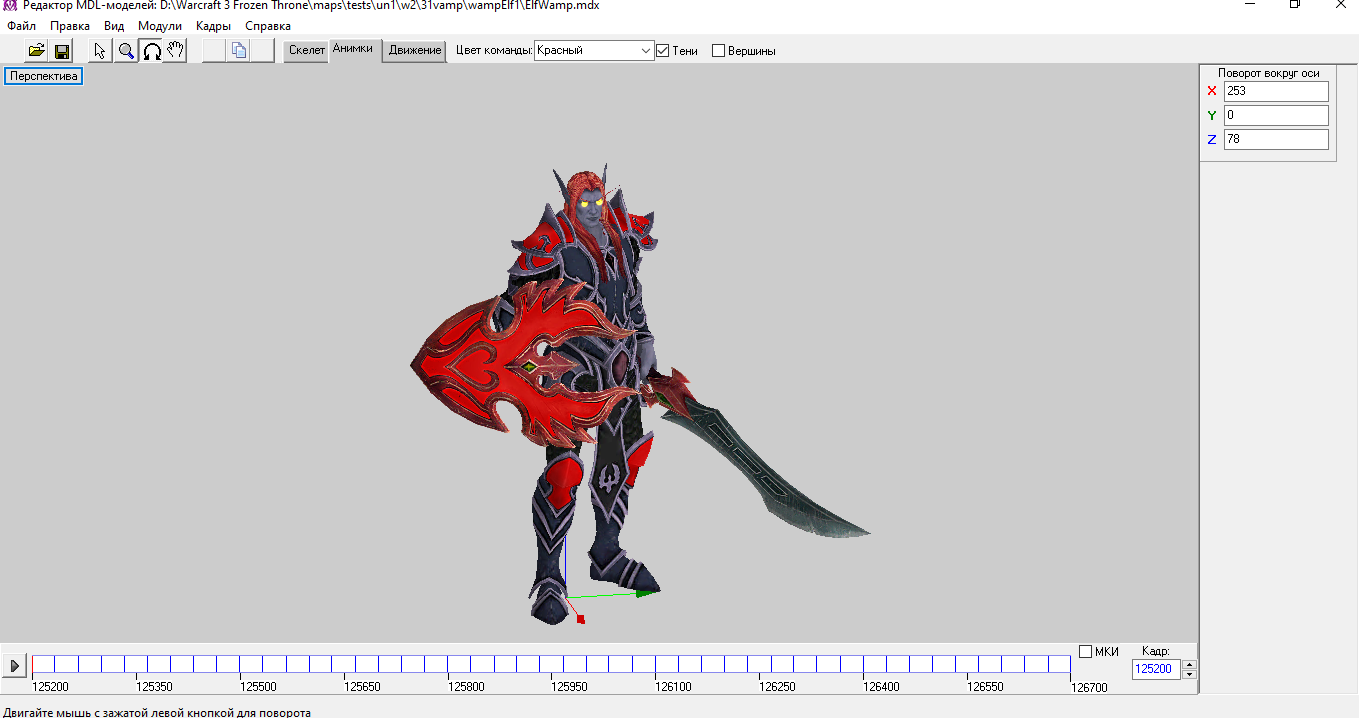Enable the Вершины vertices checkbox
The width and height of the screenshot is (1359, 718).
pyautogui.click(x=718, y=51)
